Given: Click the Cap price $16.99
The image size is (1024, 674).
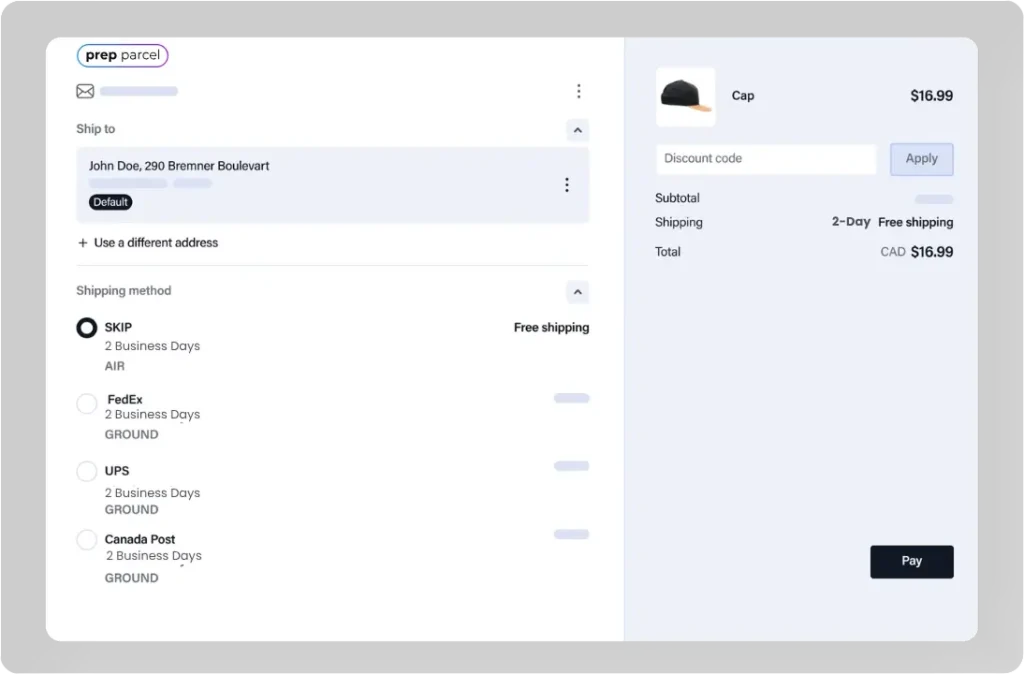Looking at the screenshot, I should pyautogui.click(x=931, y=96).
